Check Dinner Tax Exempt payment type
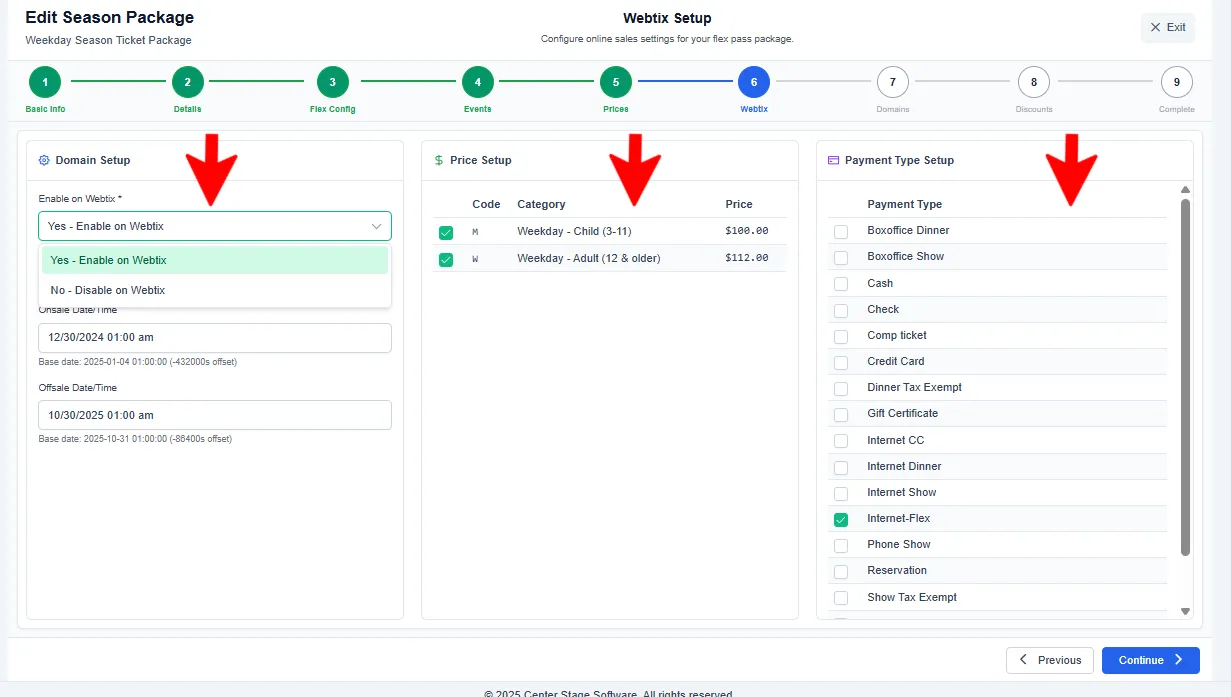Viewport: 1231px width, 697px height. point(841,388)
